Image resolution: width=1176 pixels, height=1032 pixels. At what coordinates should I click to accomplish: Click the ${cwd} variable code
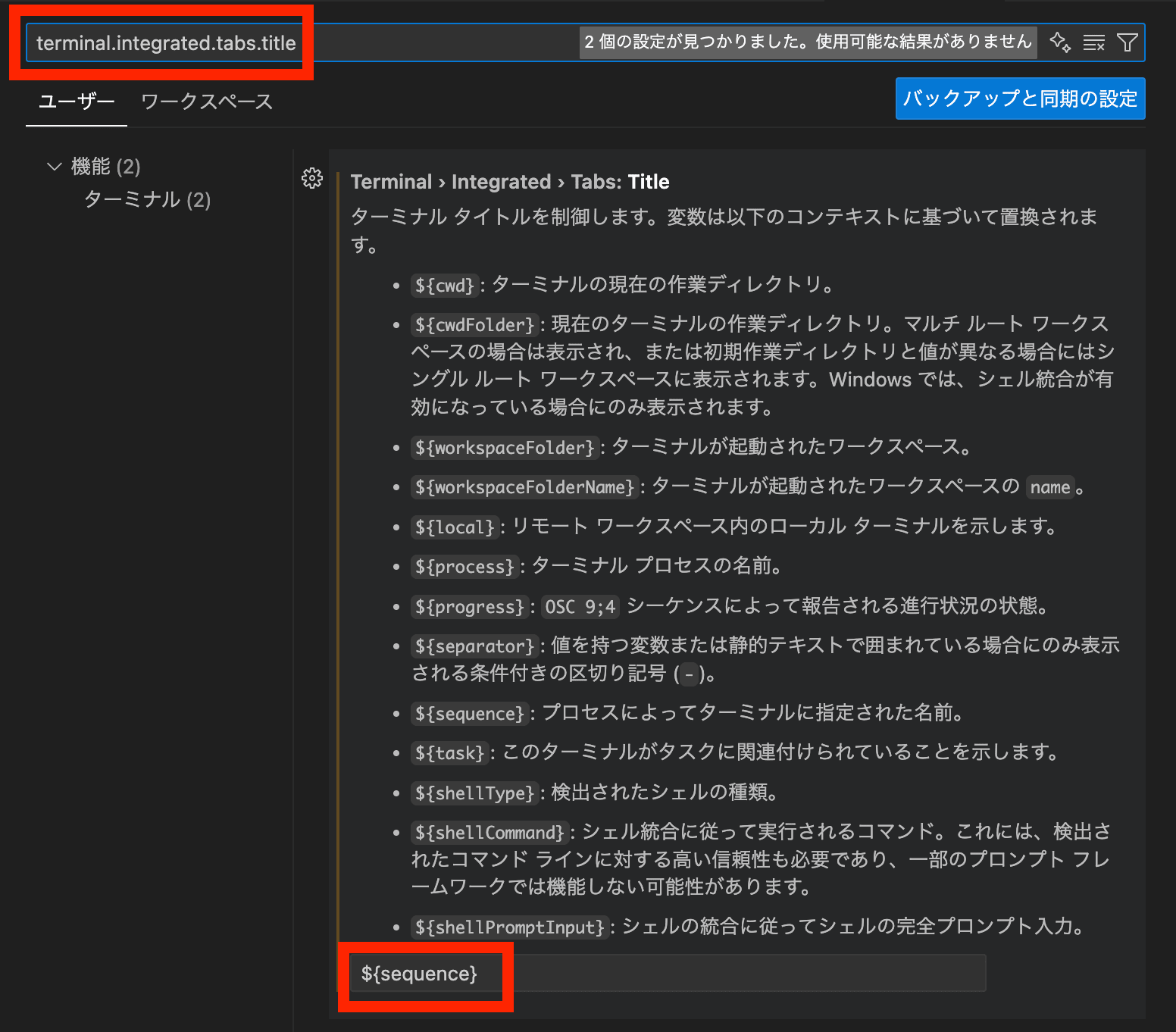pyautogui.click(x=445, y=286)
